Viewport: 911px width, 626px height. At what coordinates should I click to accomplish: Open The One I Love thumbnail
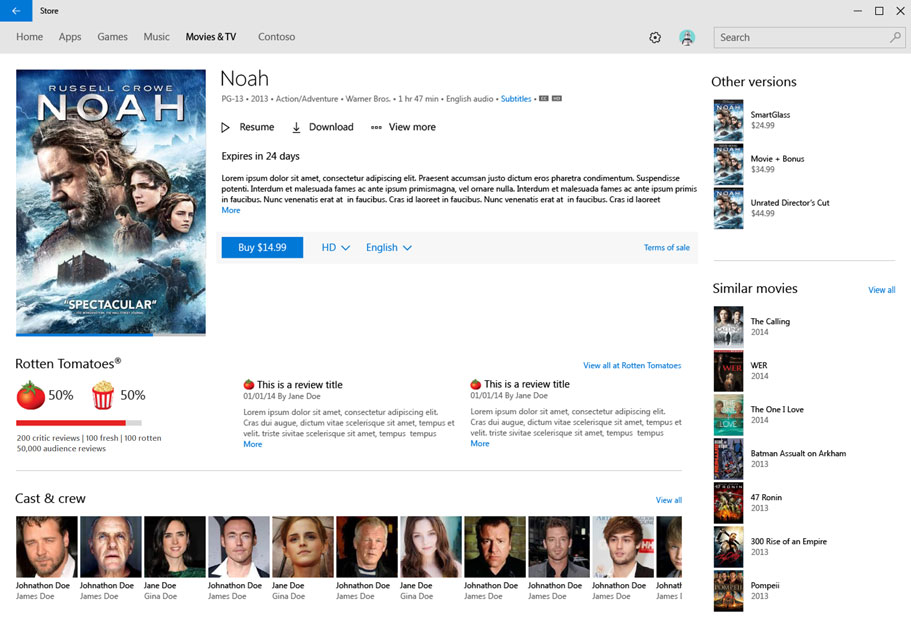(729, 415)
